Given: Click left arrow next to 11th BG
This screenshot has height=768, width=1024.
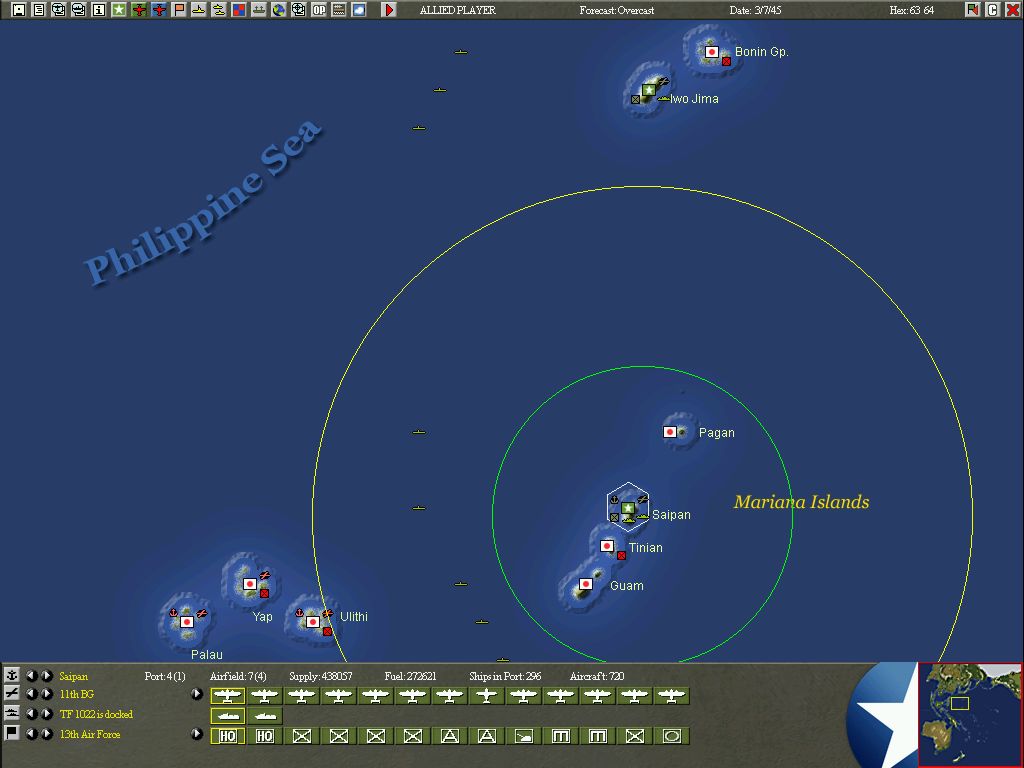Looking at the screenshot, I should click(x=31, y=694).
